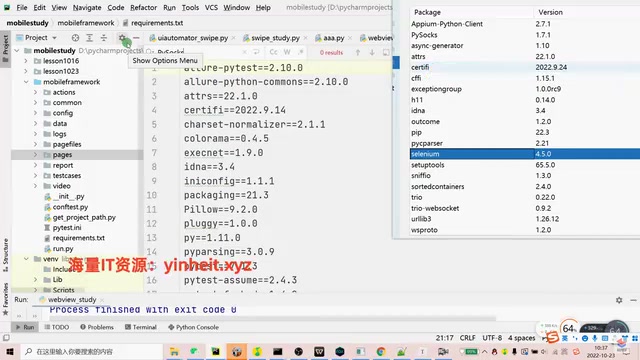Click the 4 spaces indent setting in the status bar
The image size is (640, 360).
521,338
